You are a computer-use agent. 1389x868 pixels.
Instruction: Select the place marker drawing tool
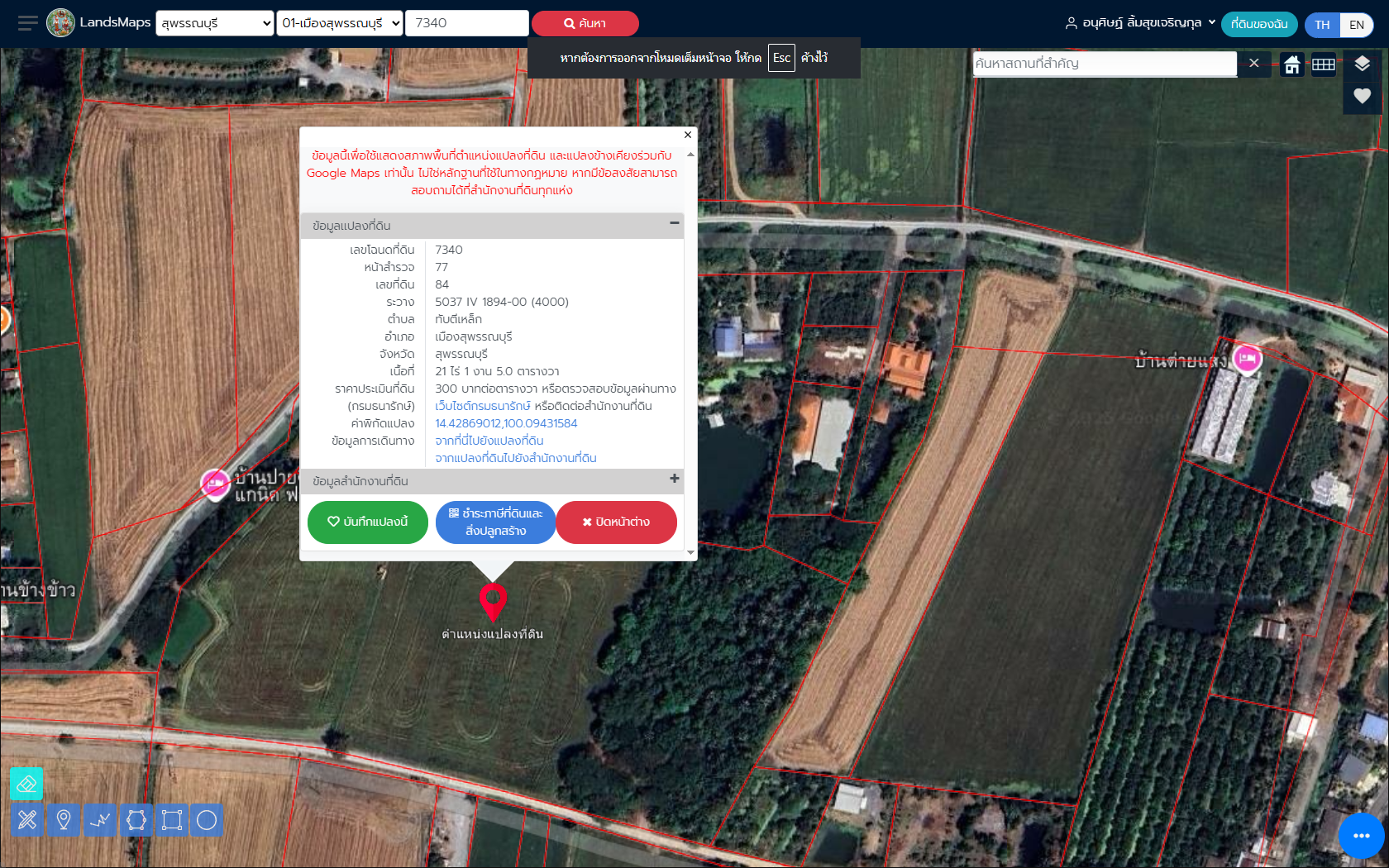[64, 820]
